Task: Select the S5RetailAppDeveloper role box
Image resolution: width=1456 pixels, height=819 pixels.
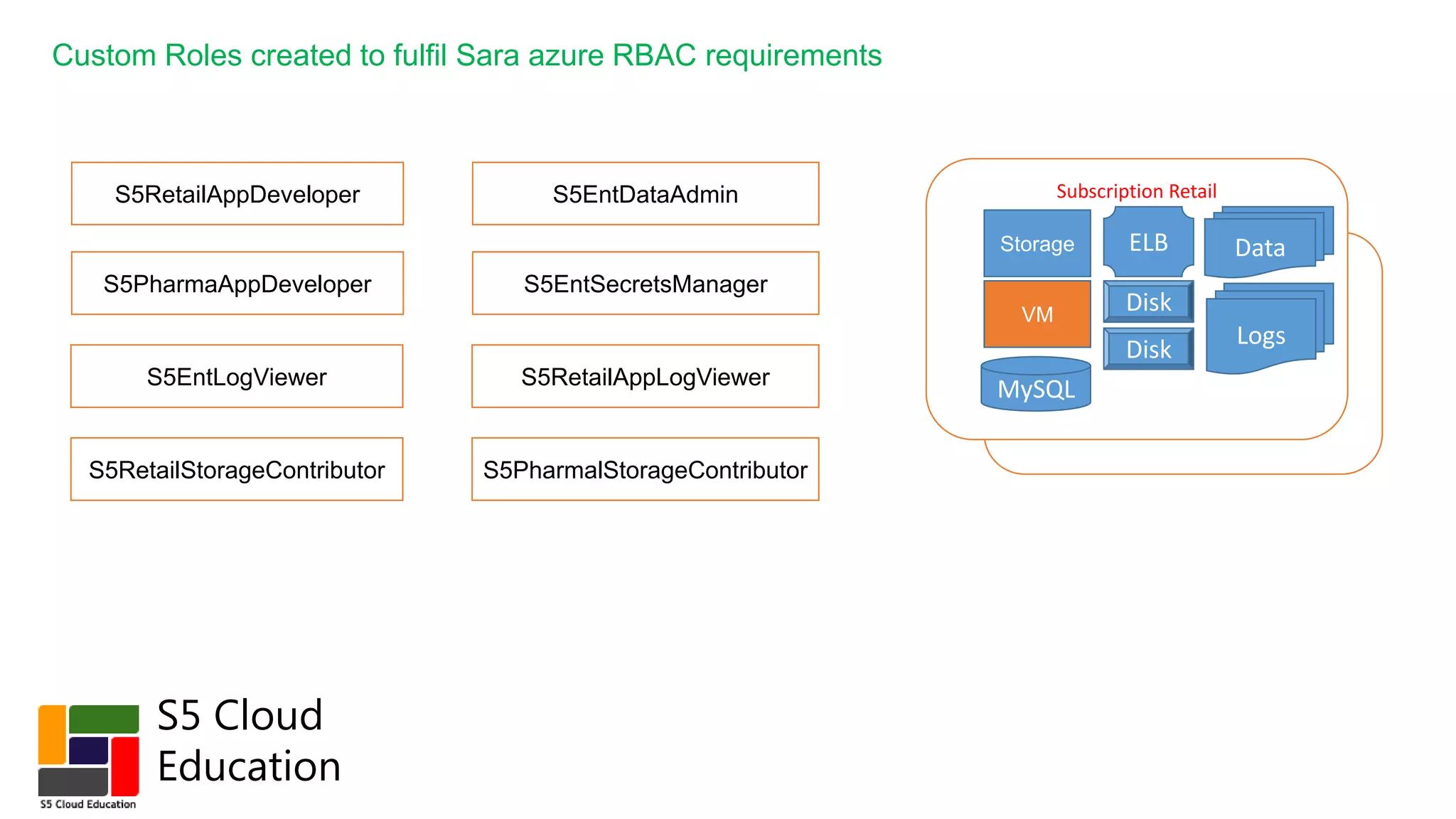Action: (237, 194)
